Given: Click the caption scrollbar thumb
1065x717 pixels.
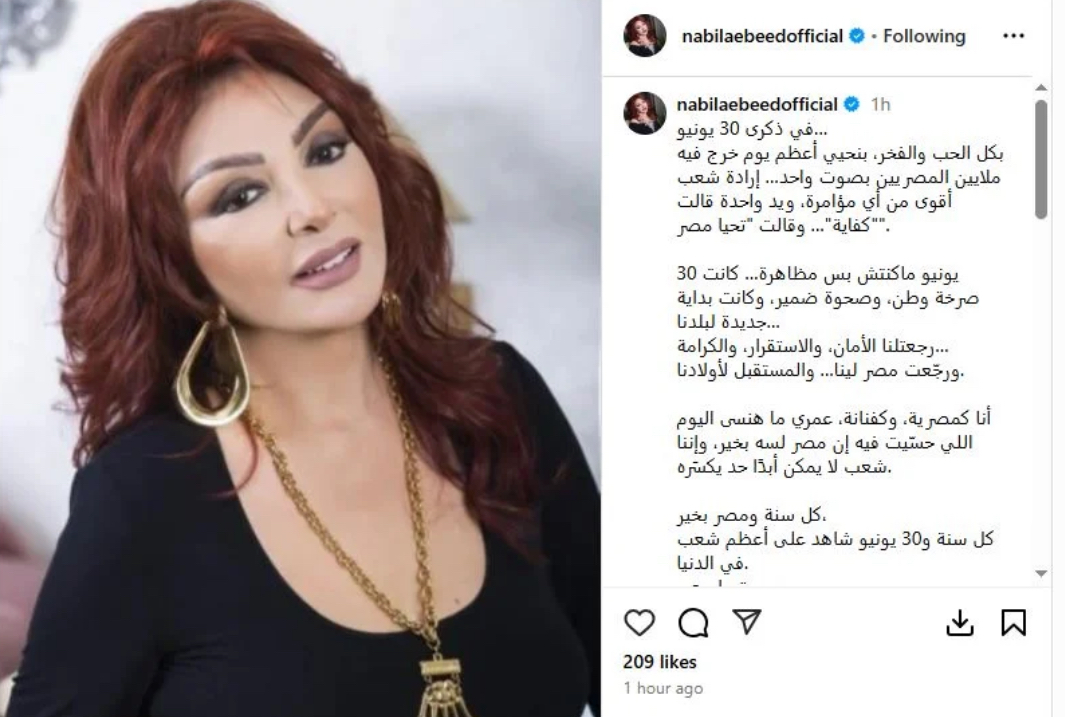Looking at the screenshot, I should tap(1041, 160).
